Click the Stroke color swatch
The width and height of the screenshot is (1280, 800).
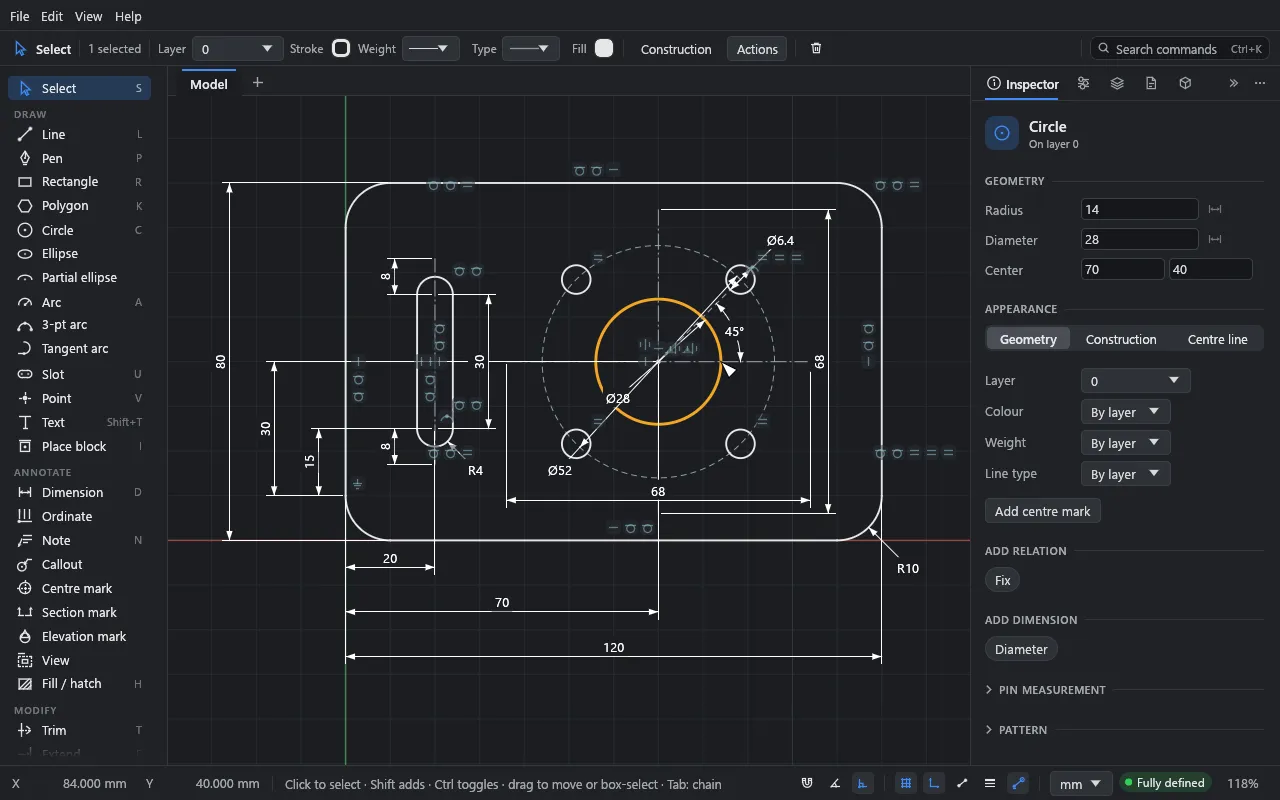pyautogui.click(x=341, y=49)
